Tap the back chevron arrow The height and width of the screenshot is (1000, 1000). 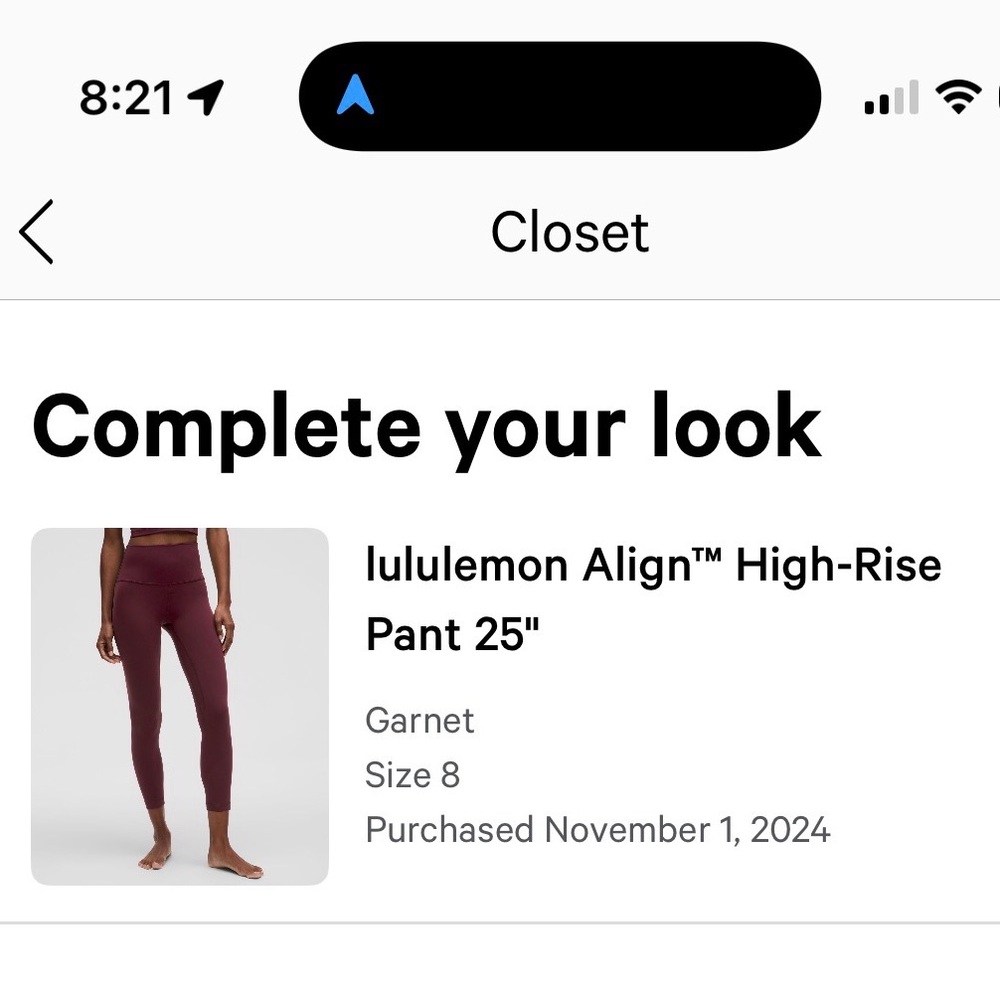coord(36,232)
